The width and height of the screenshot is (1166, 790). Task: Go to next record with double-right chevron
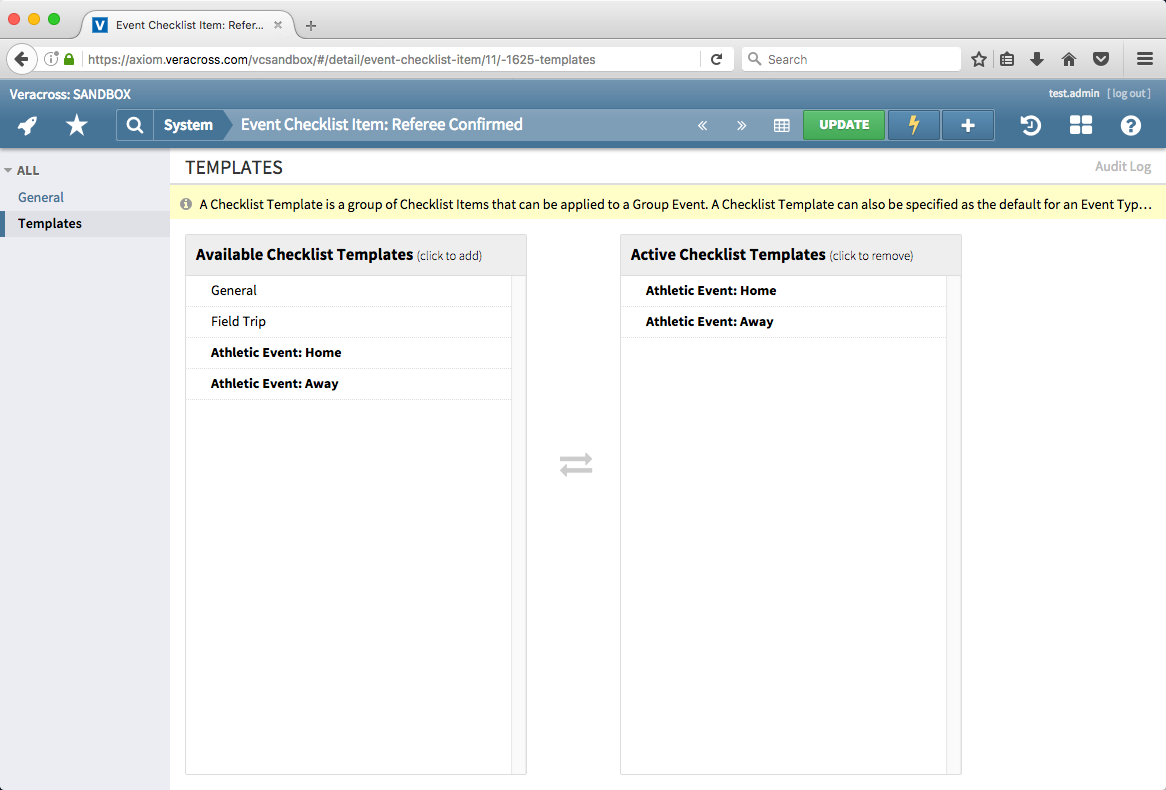(x=741, y=126)
